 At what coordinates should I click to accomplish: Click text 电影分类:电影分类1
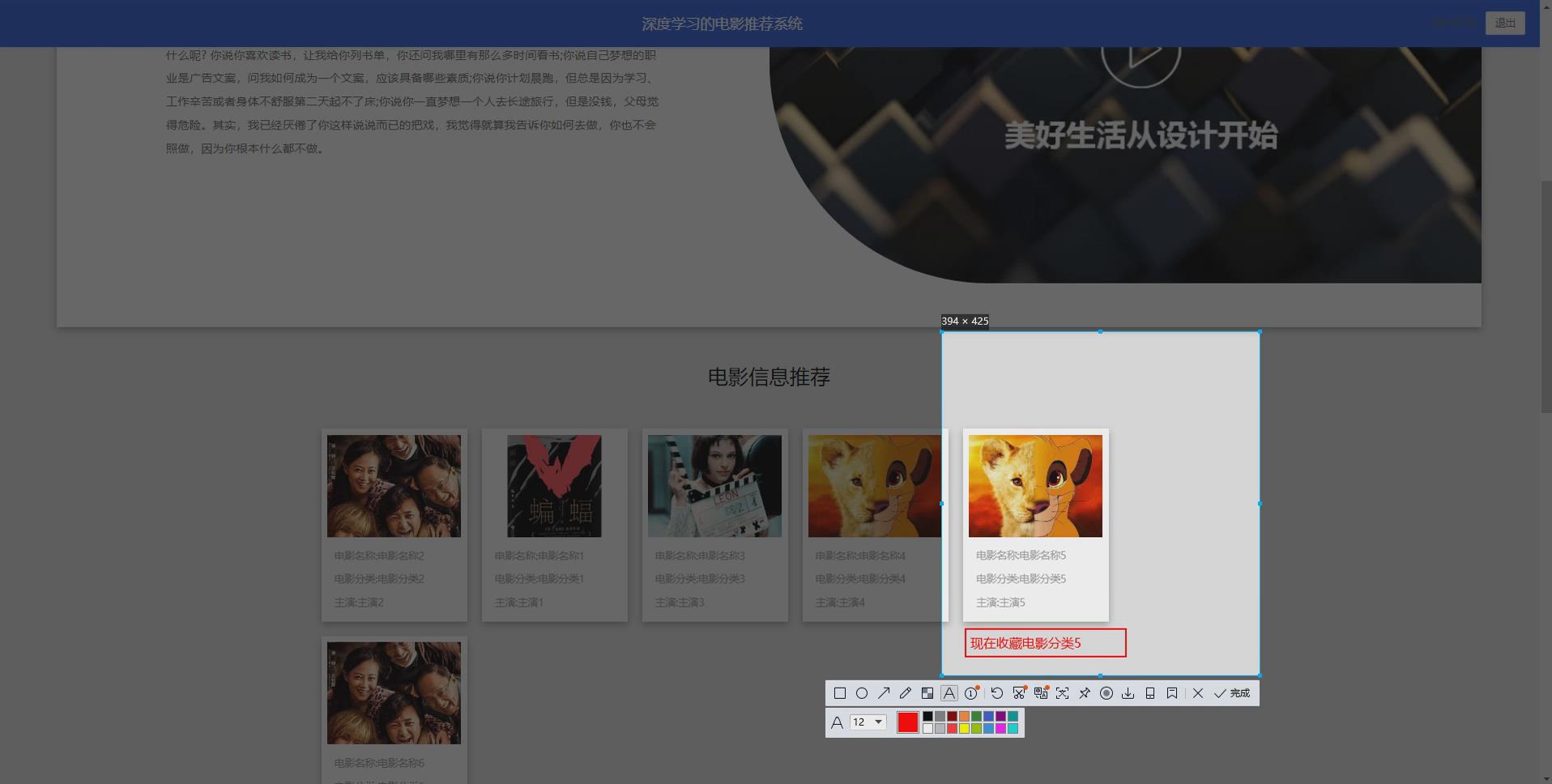539,578
